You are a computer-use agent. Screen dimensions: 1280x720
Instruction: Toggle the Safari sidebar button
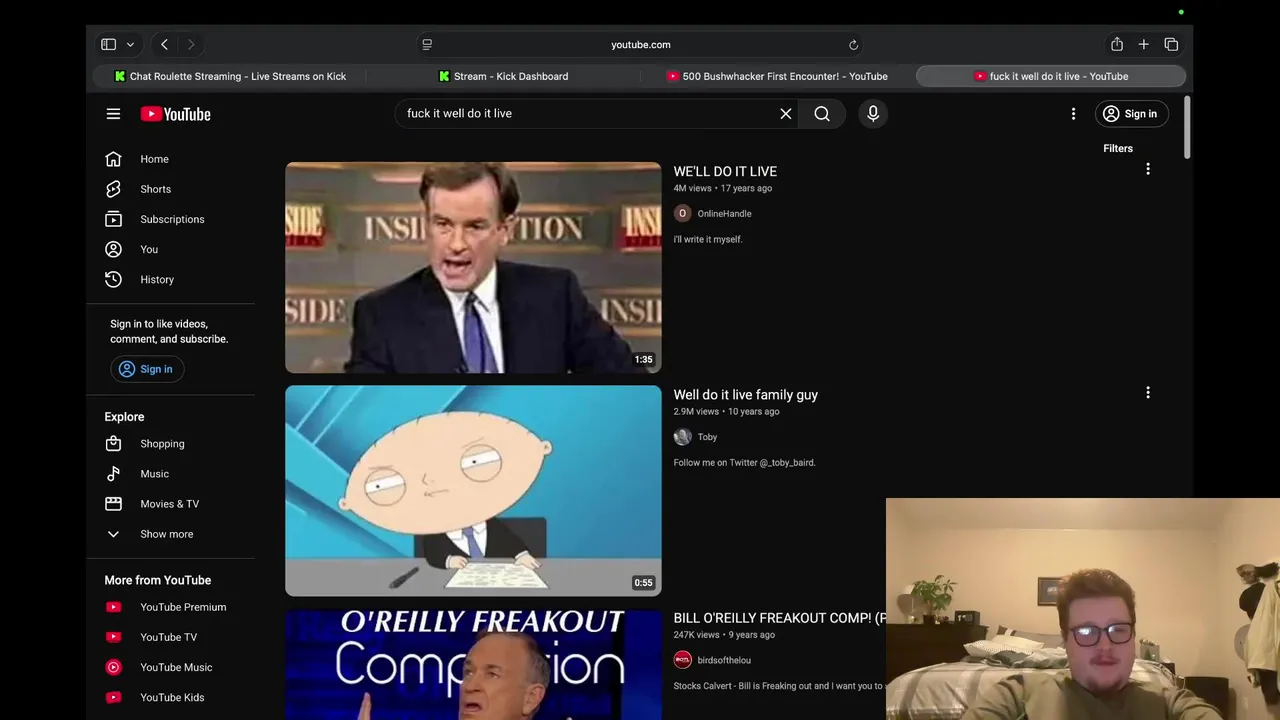tap(108, 44)
